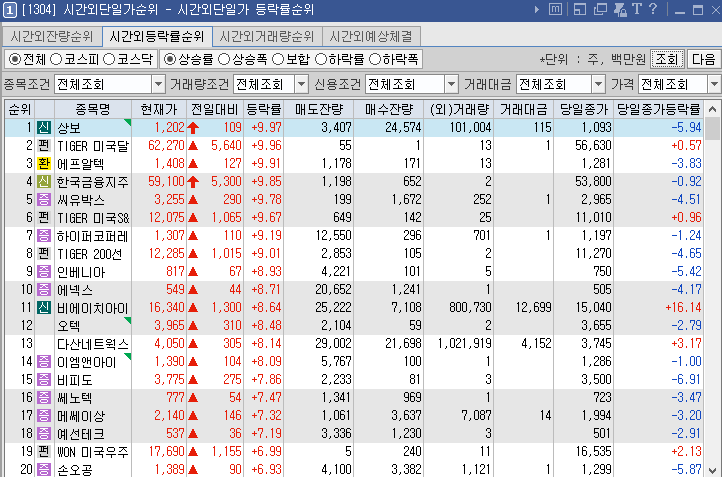This screenshot has width=722, height=477.
Task: Click the red up arrow on 상보 row
Action: coord(193,128)
